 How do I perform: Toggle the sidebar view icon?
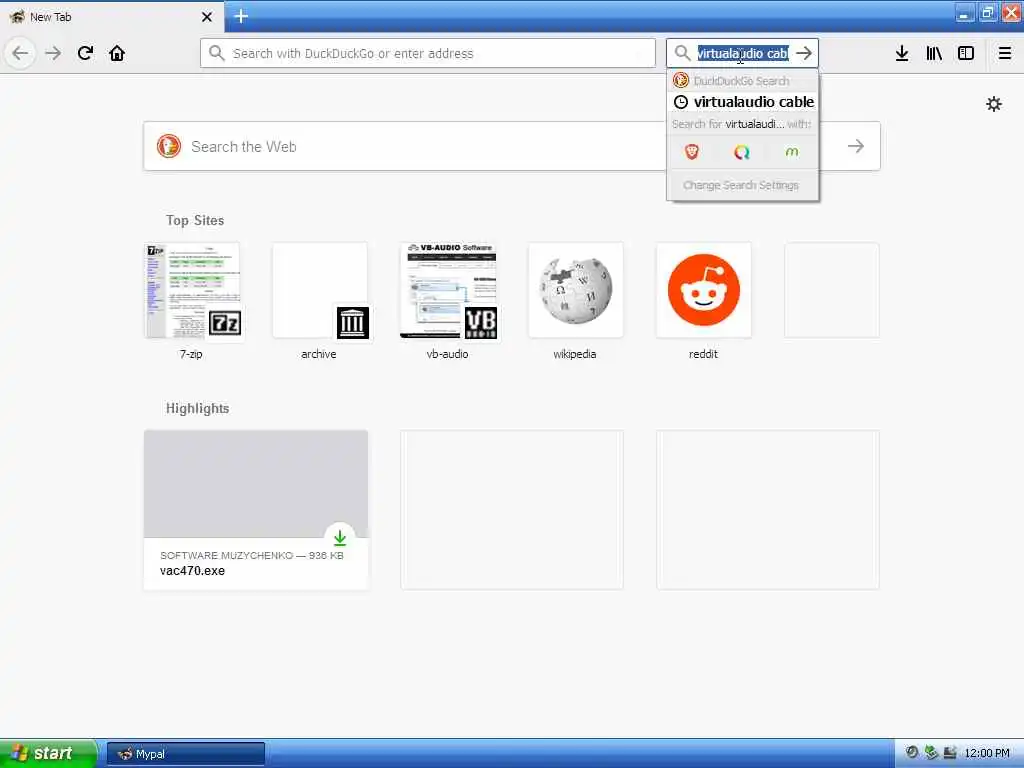pos(966,54)
